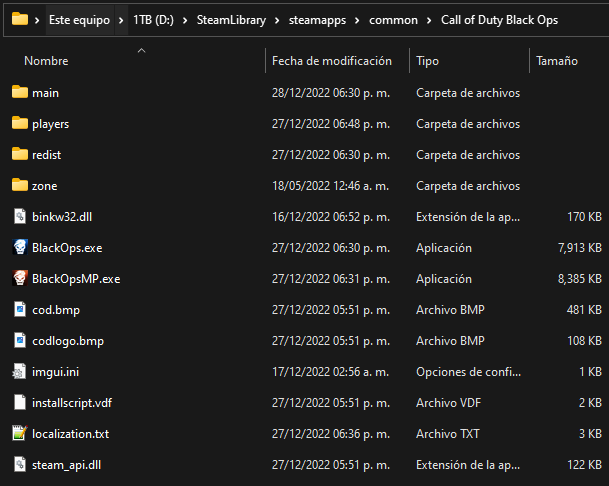Sort by the Tamaño column header
This screenshot has height=486, width=609.
point(557,61)
